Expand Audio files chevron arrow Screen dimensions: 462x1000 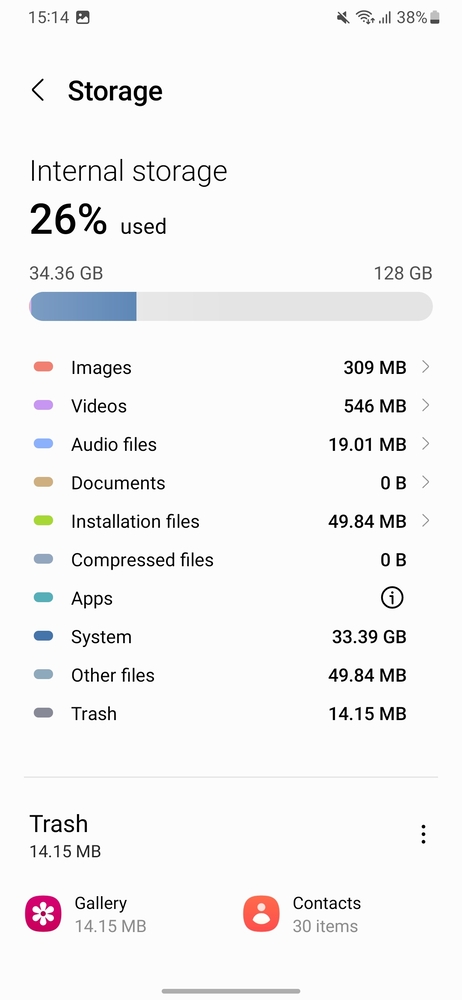(426, 443)
